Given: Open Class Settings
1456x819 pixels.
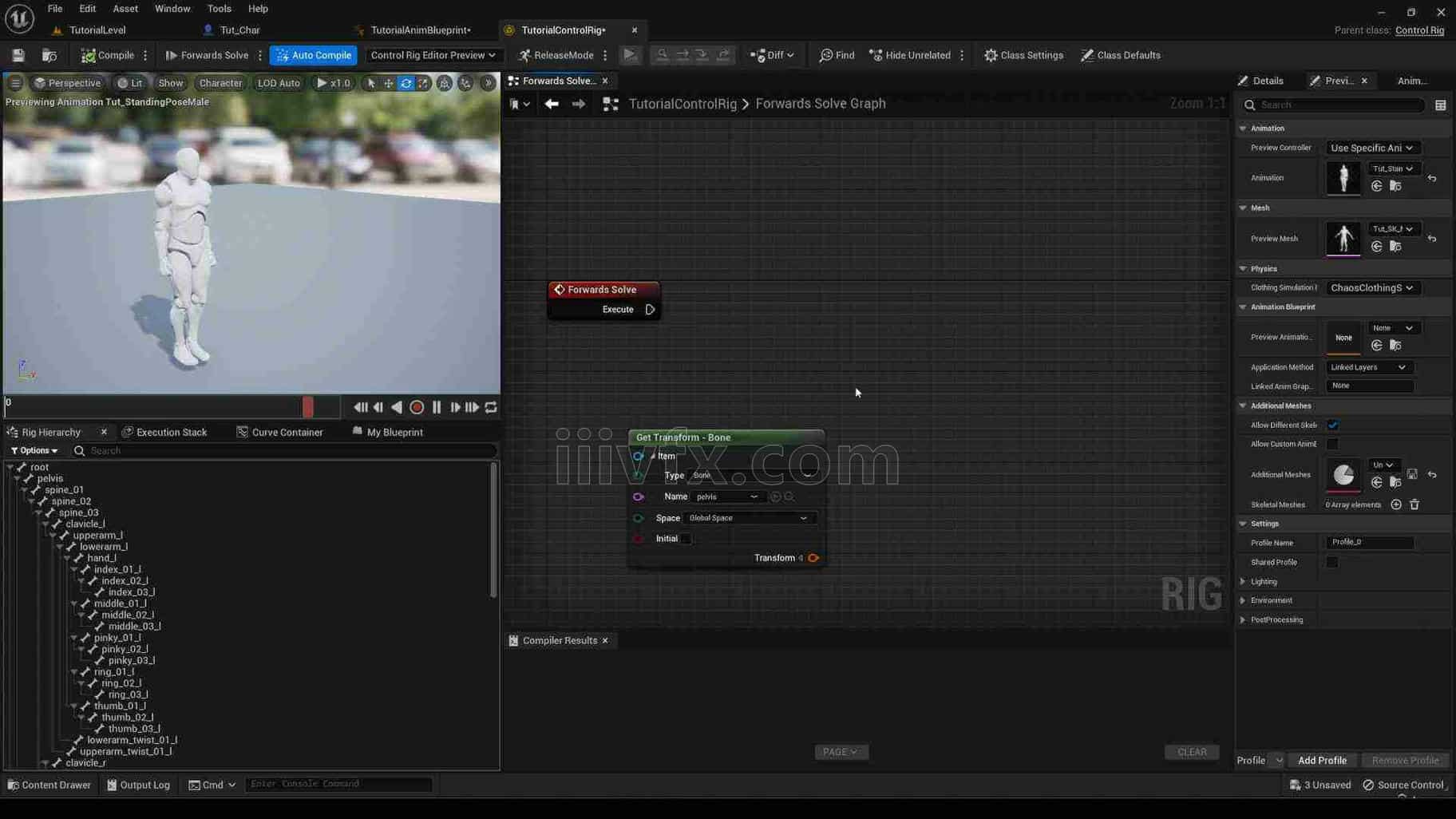Looking at the screenshot, I should pos(1023,55).
